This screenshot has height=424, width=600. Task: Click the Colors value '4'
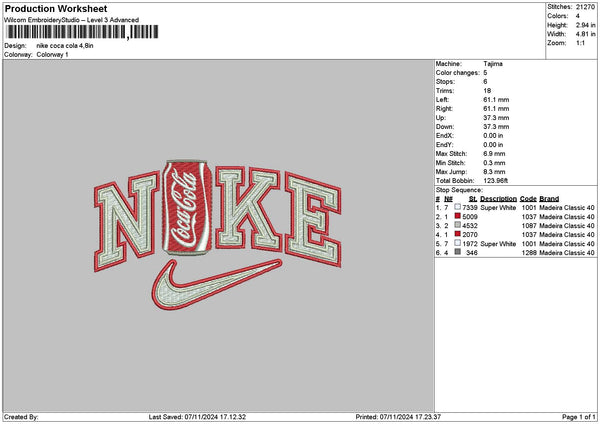pos(578,16)
